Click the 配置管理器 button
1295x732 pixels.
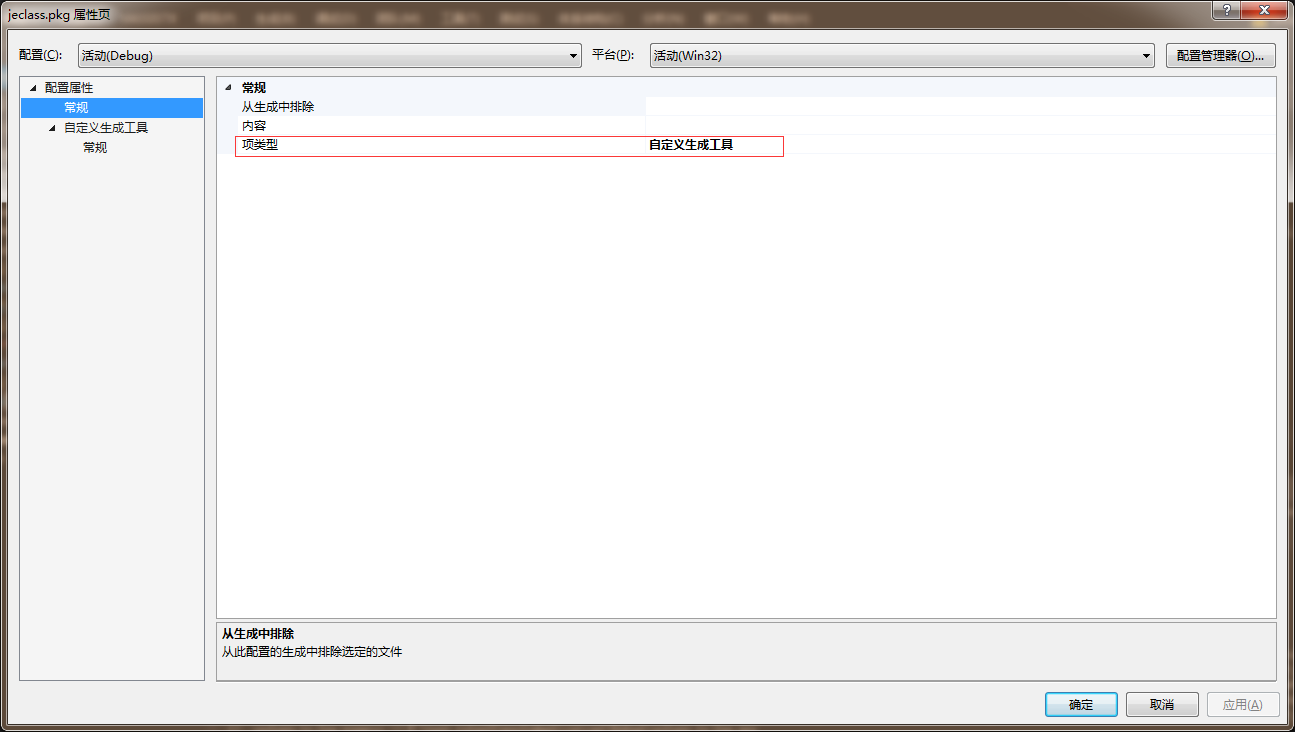1220,56
